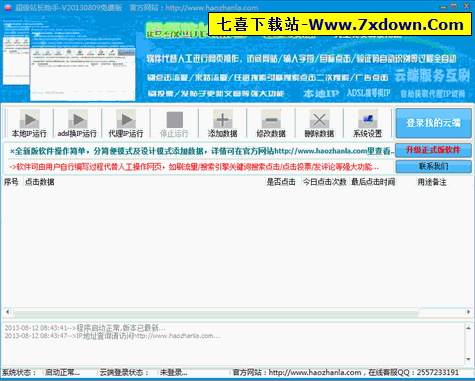The height and width of the screenshot is (381, 475).
Task: Click the horizontal scrollbar left arrow
Action: click(x=8, y=312)
